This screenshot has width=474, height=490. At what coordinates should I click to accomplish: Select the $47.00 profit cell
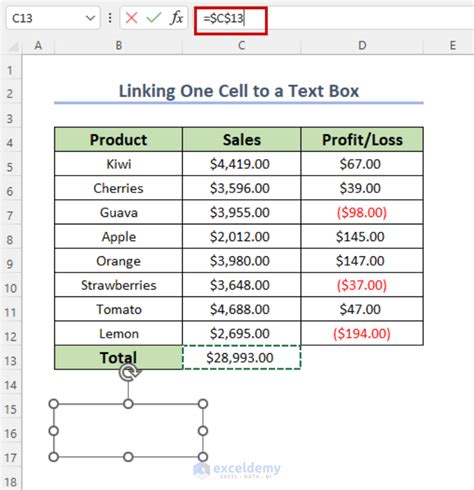point(362,309)
